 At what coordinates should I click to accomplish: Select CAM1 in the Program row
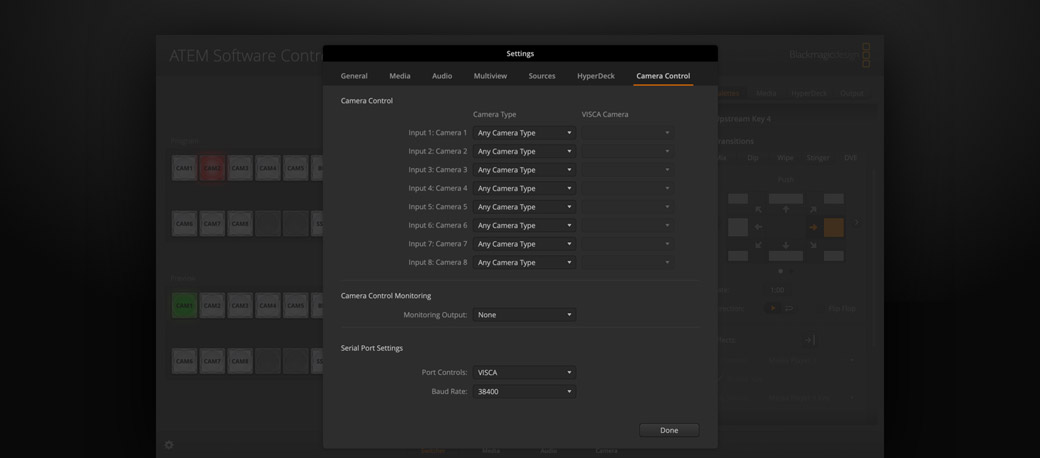[x=184, y=168]
